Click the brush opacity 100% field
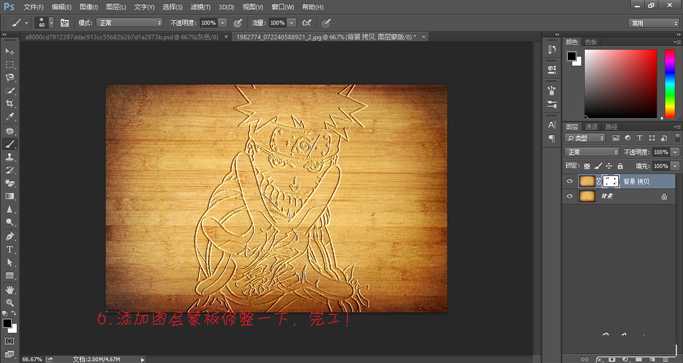683x363 pixels. pyautogui.click(x=209, y=23)
